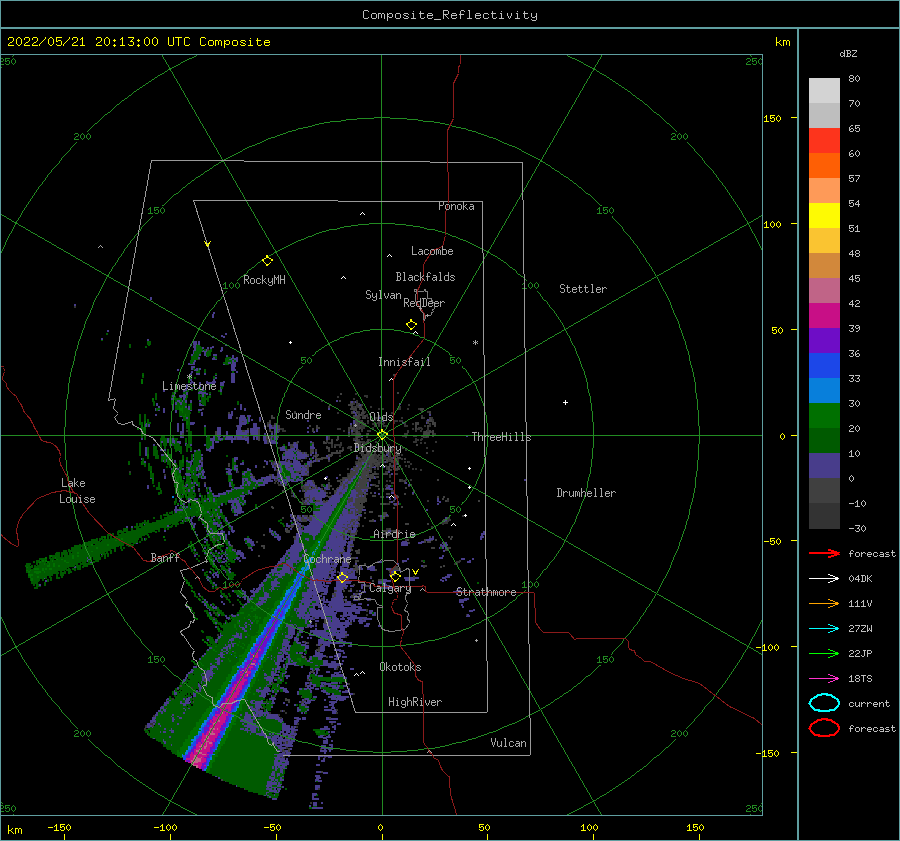Screen dimensions: 900x841
Task: Click the Vulcan town label
Action: click(x=509, y=743)
